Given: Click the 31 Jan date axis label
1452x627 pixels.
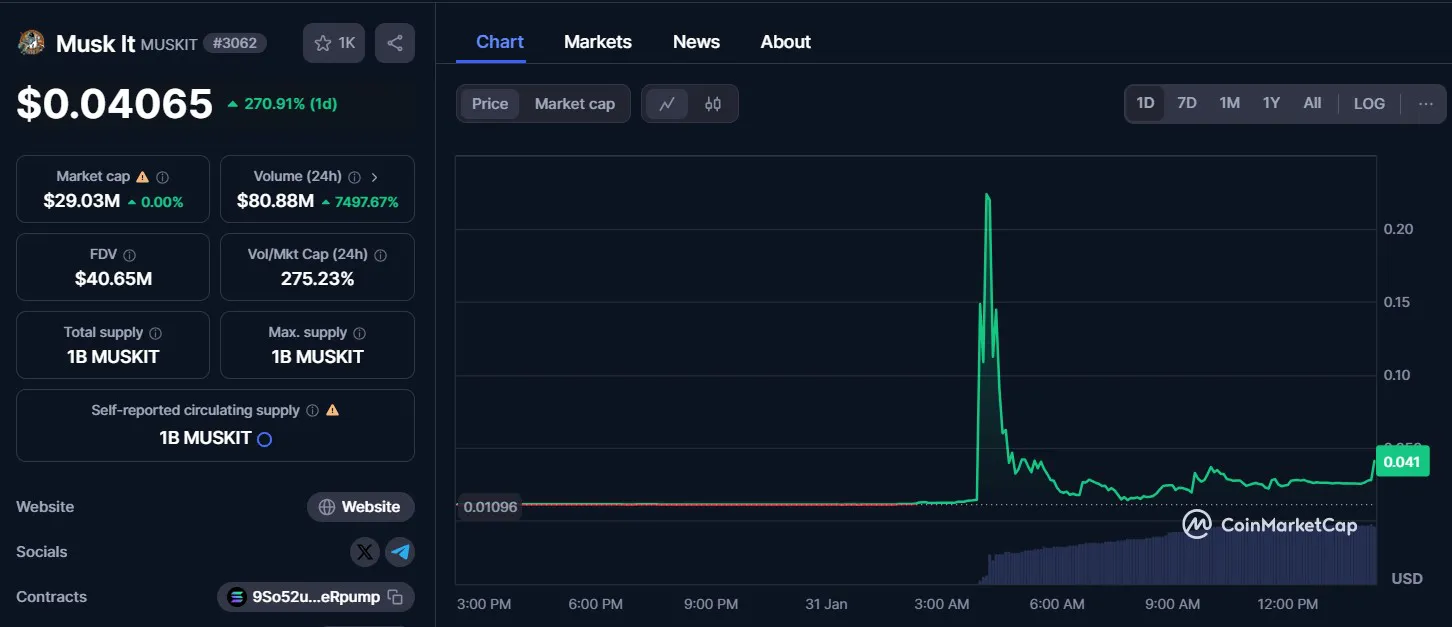Looking at the screenshot, I should click(826, 604).
